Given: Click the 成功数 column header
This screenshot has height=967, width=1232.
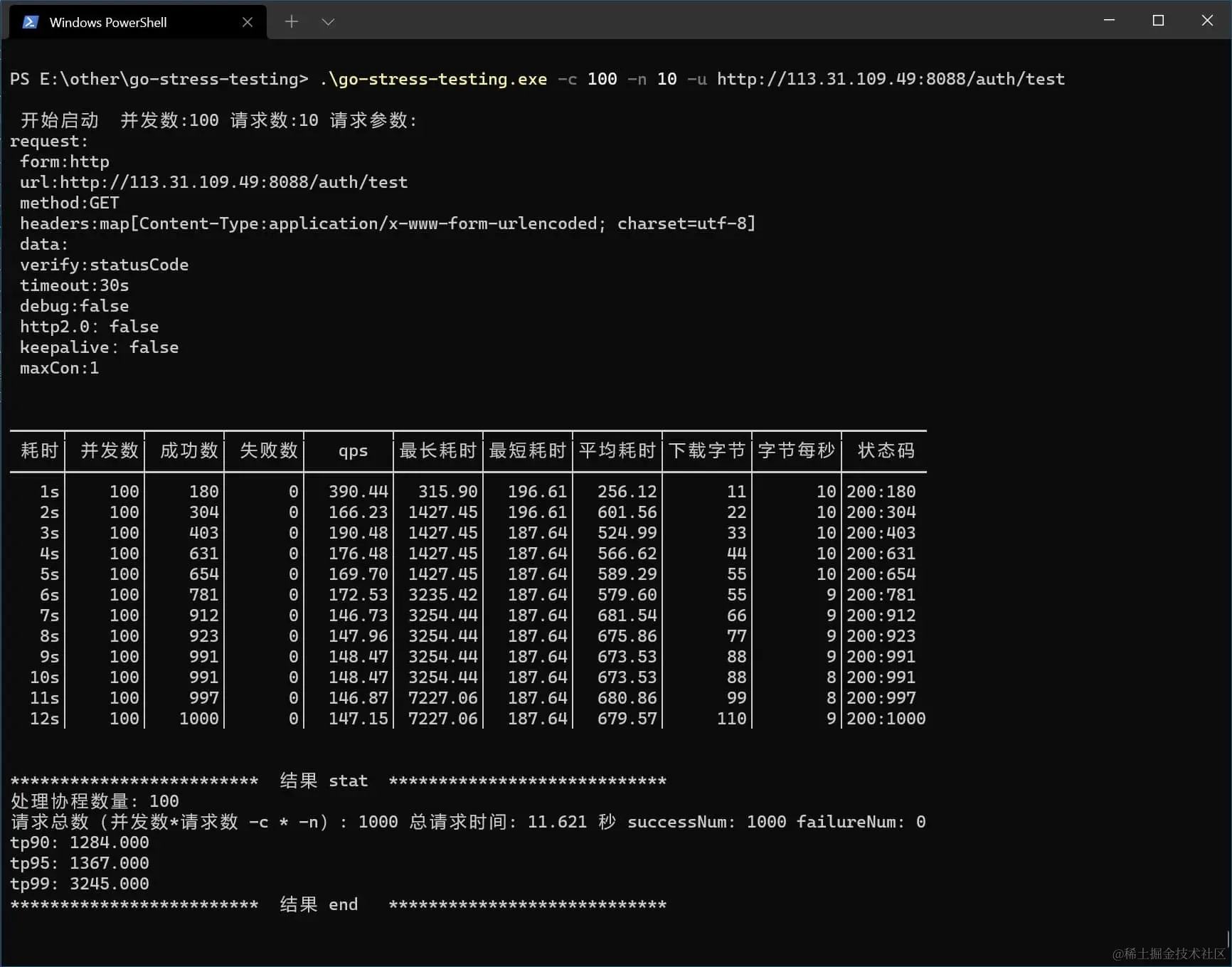Looking at the screenshot, I should tap(189, 450).
